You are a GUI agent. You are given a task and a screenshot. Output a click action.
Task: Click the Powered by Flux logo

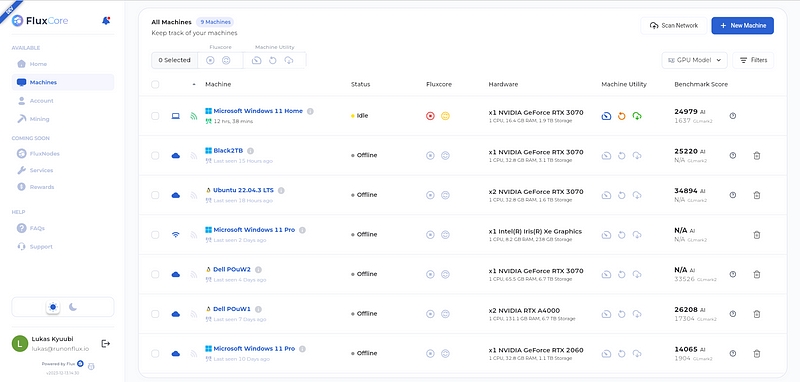[x=80, y=364]
